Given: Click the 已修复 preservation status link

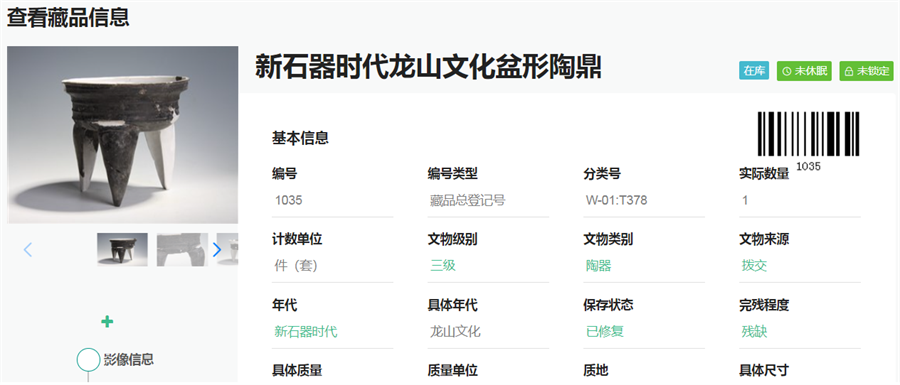Looking at the screenshot, I should coord(605,332).
